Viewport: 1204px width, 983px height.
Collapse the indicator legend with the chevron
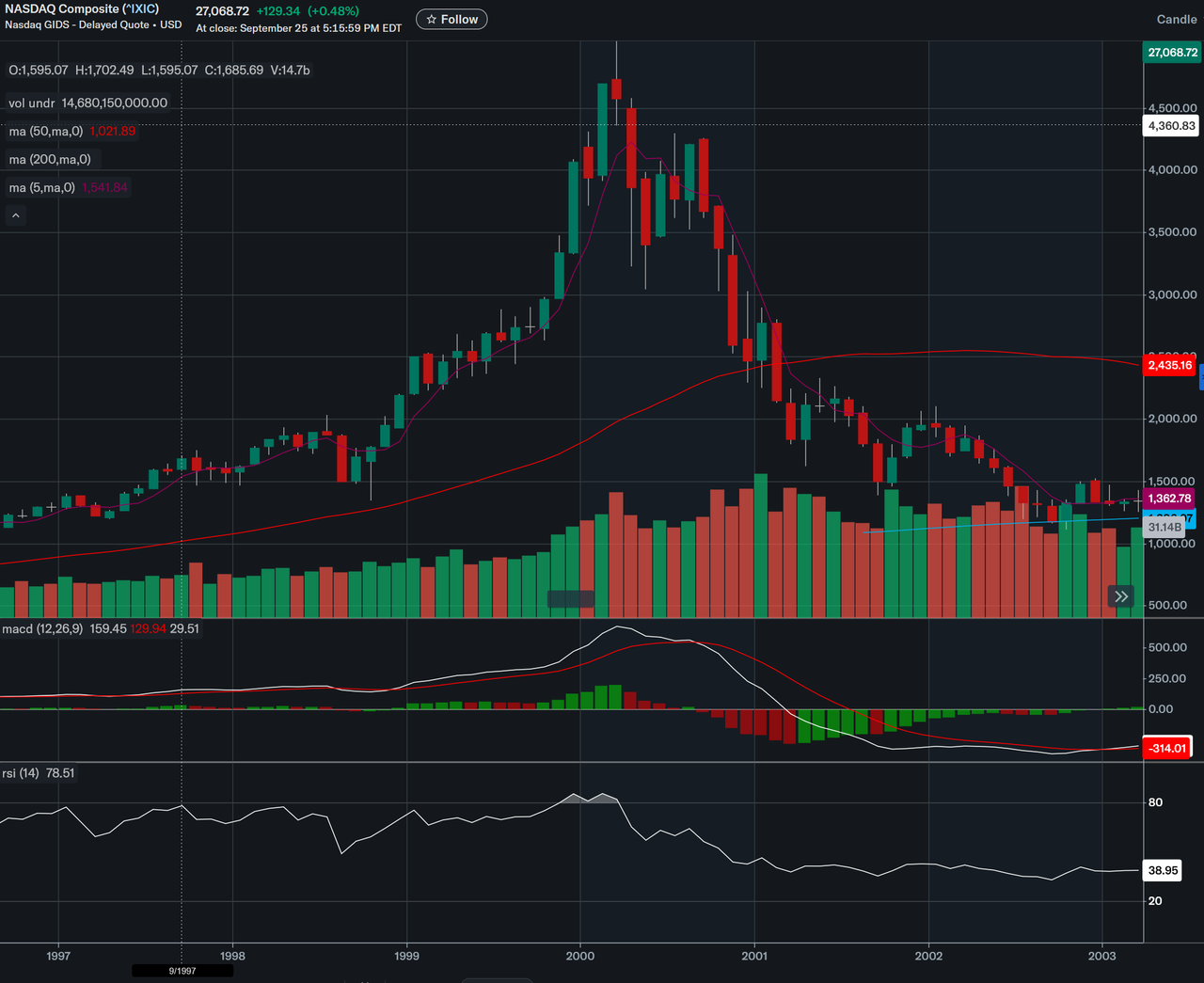(16, 215)
